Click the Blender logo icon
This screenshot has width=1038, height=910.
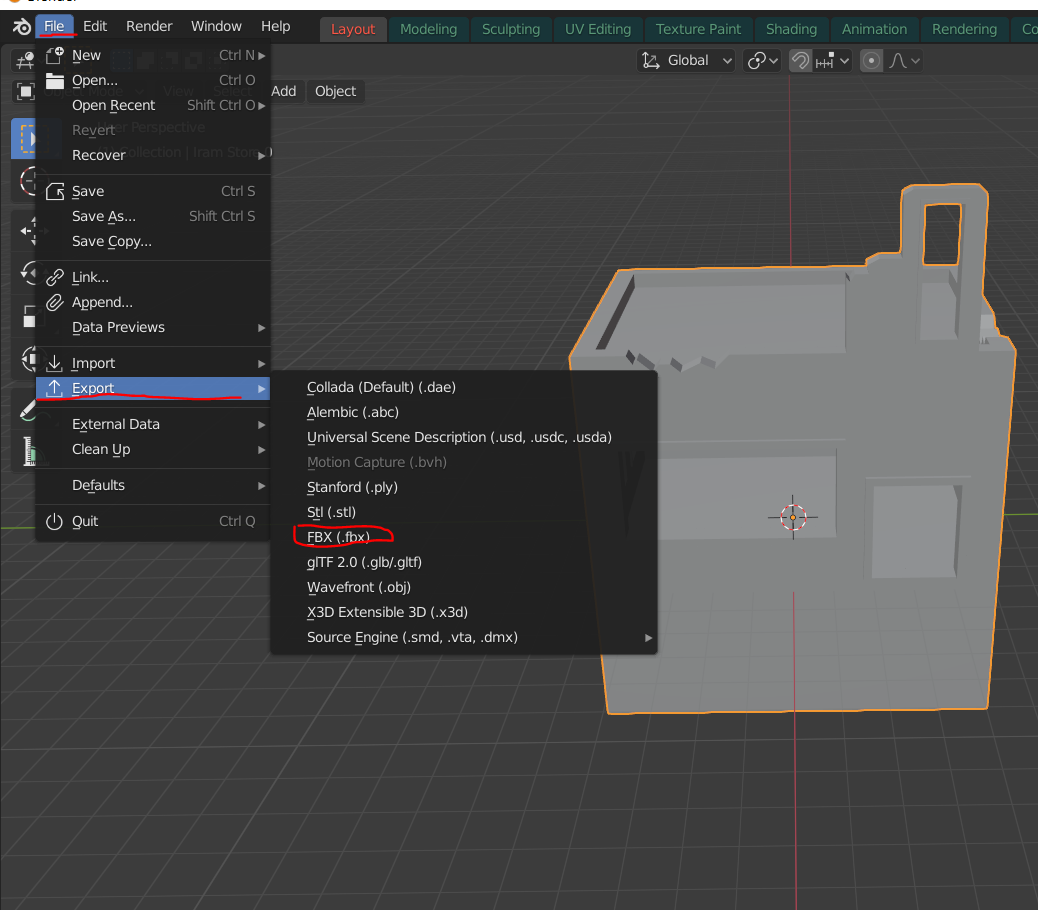pyautogui.click(x=20, y=27)
